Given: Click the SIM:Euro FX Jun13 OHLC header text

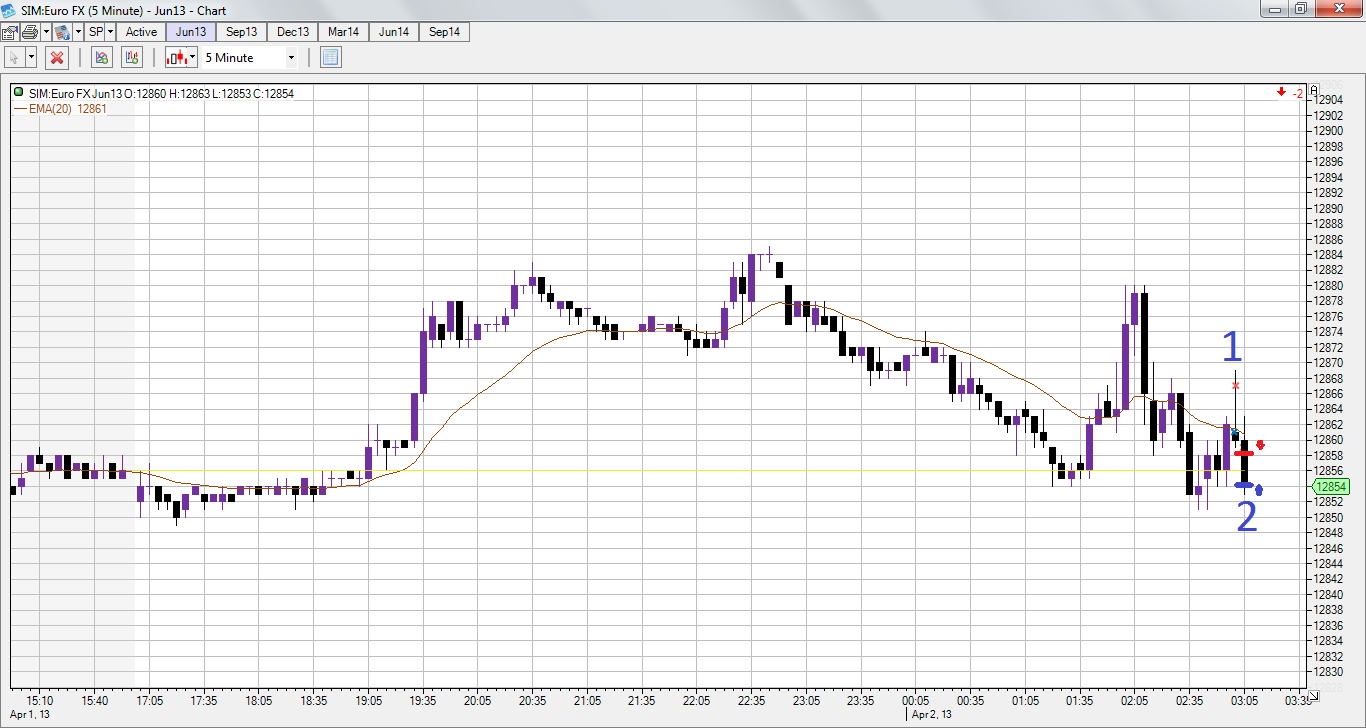Looking at the screenshot, I should 161,93.
